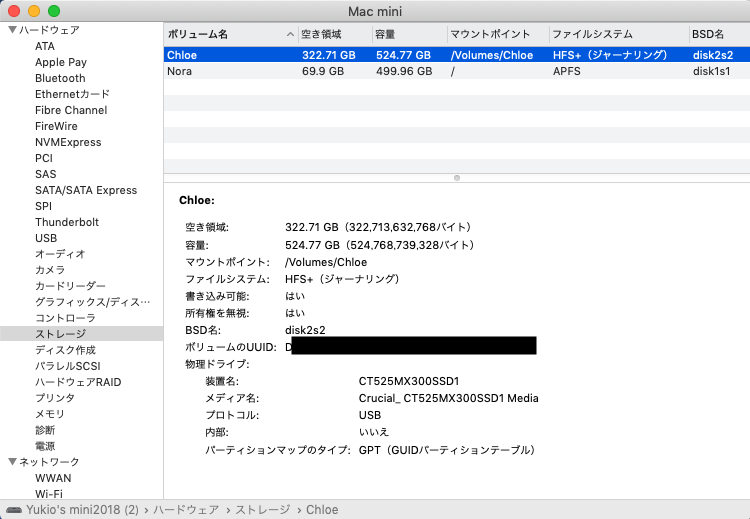Open NVMExpress in the sidebar
Screen dimensions: 750x519
[x=68, y=142]
